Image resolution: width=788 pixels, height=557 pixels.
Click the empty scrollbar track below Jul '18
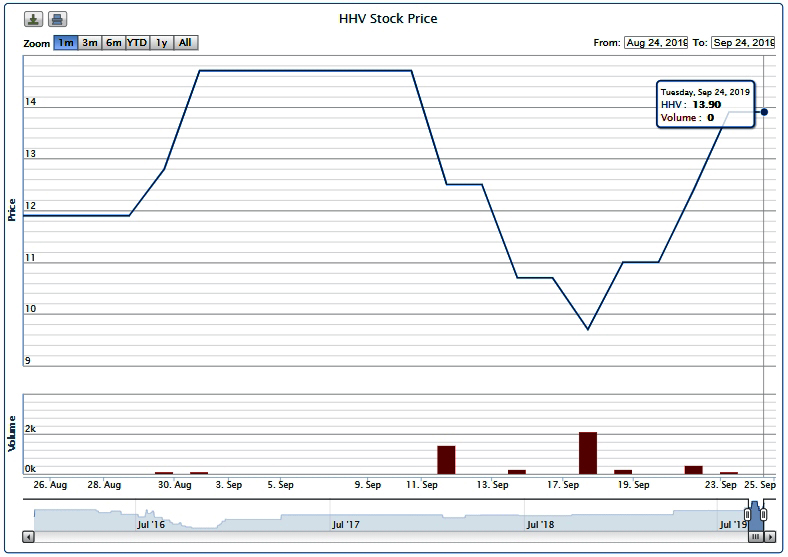click(x=540, y=537)
